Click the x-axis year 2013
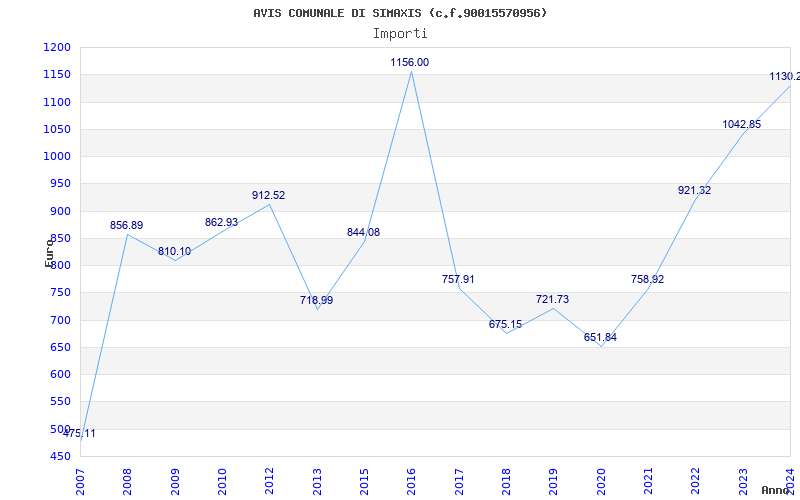800x500 pixels. click(x=317, y=482)
